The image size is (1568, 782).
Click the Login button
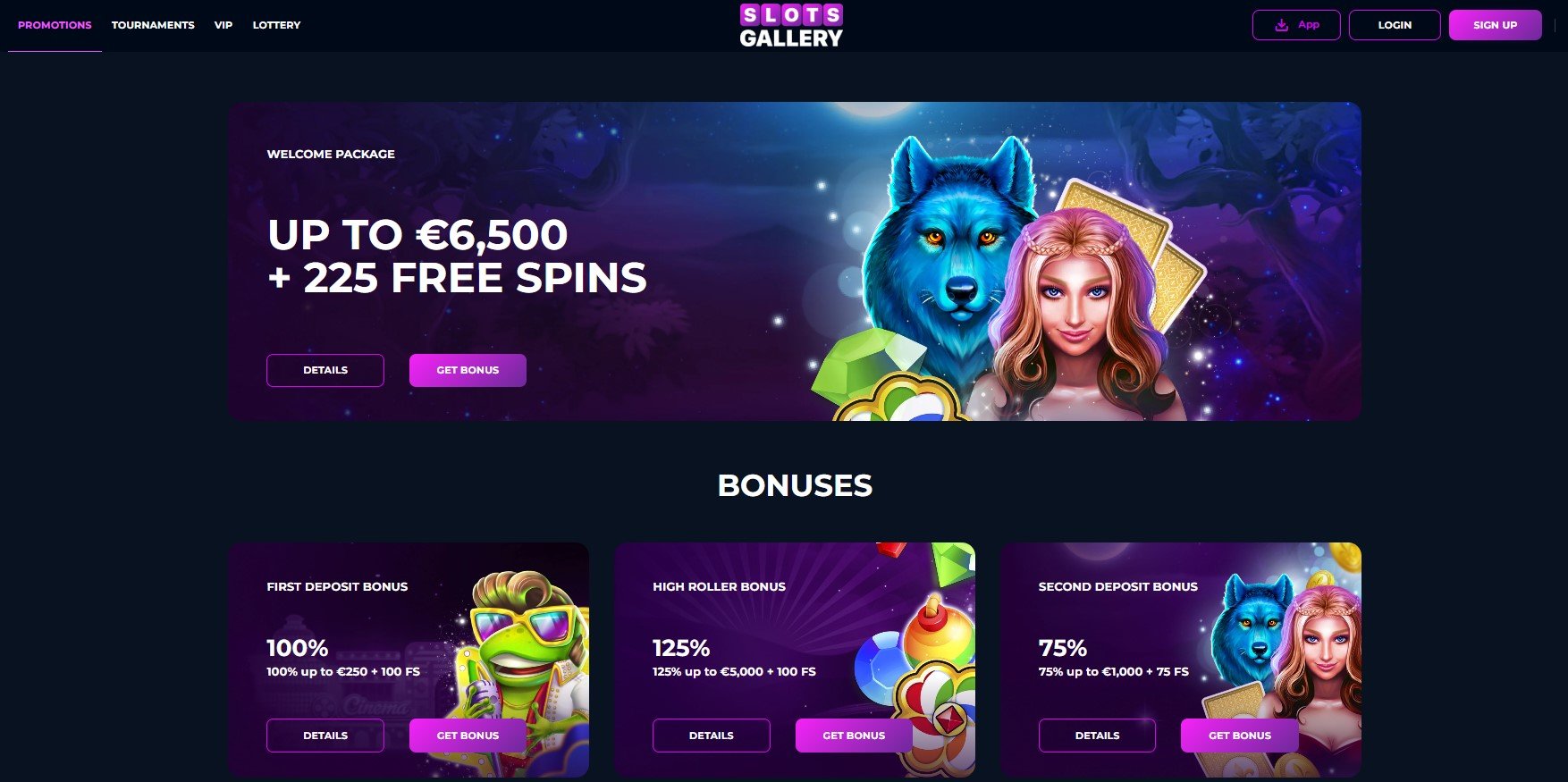pos(1395,25)
